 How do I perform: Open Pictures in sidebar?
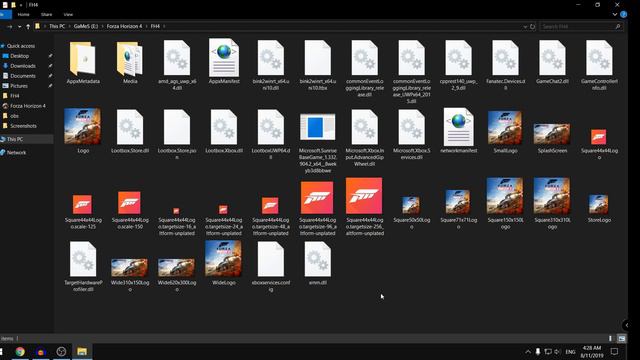[x=19, y=86]
